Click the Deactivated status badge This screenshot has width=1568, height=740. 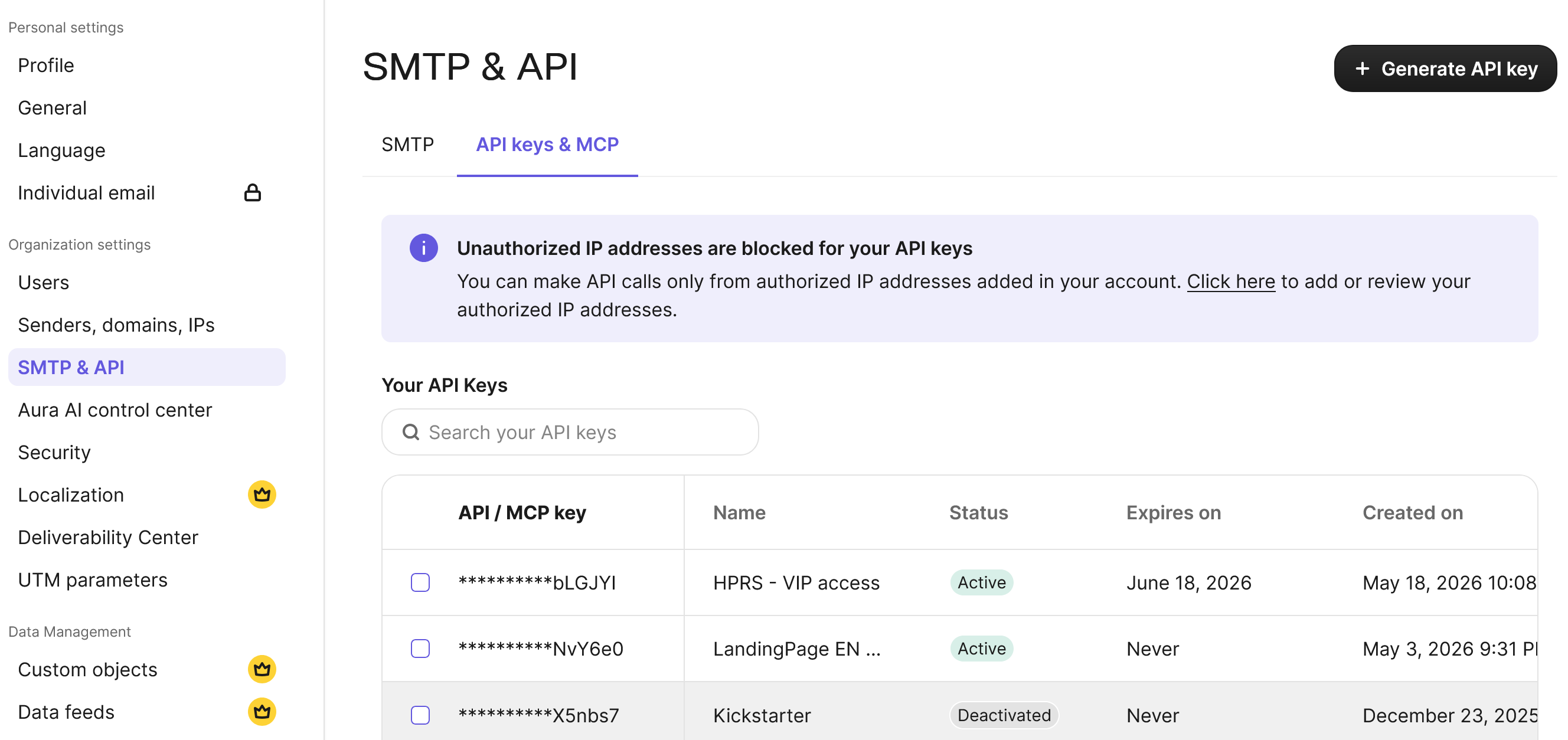coord(1004,715)
